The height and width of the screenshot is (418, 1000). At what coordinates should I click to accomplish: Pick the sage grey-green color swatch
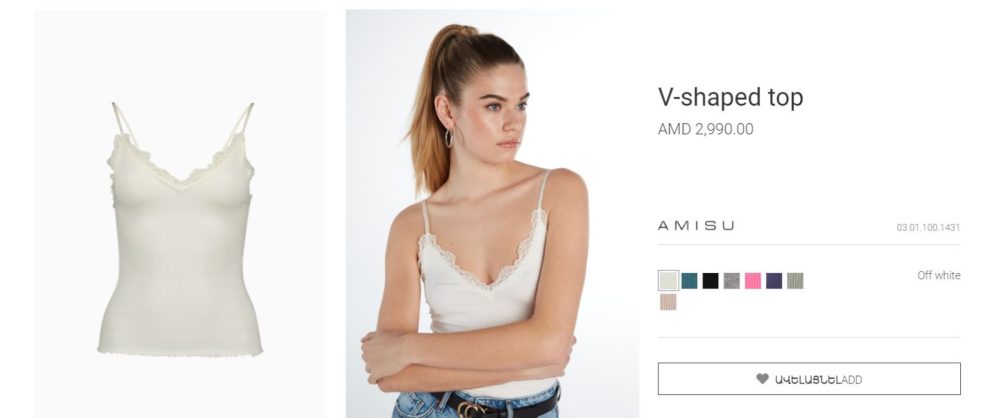tap(795, 281)
